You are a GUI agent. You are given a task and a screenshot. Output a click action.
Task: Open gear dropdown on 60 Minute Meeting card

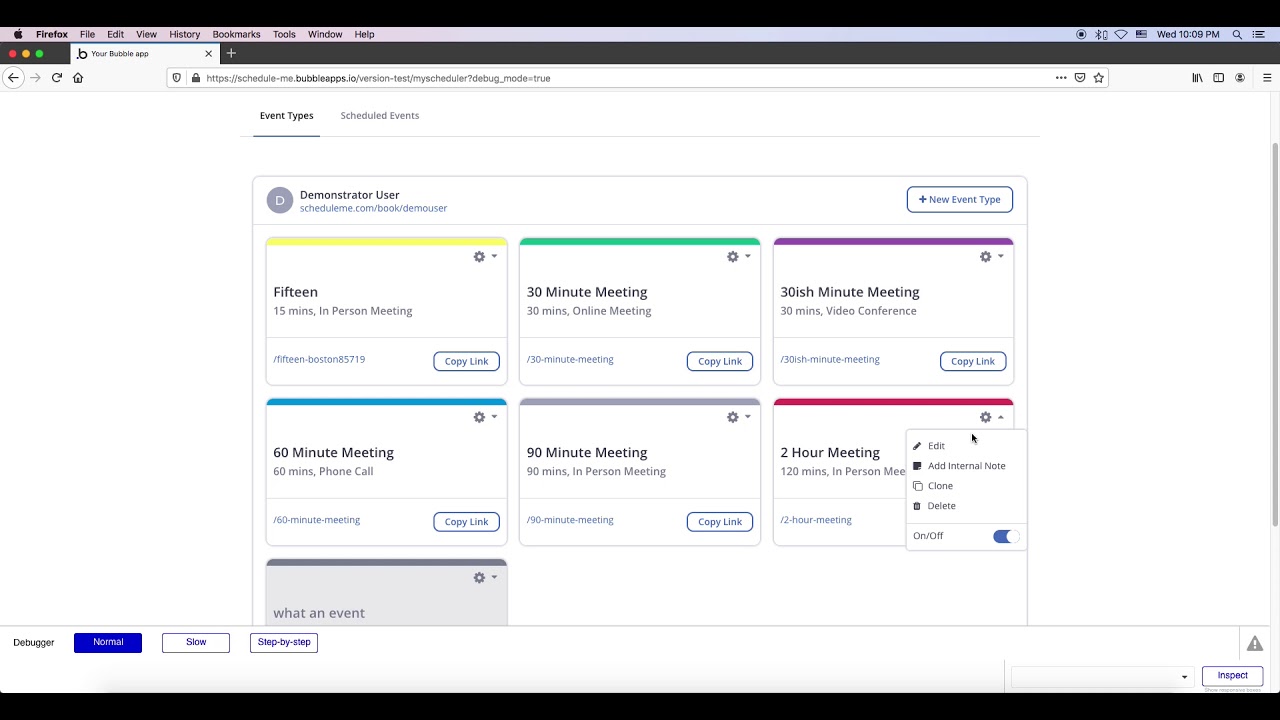coord(485,417)
